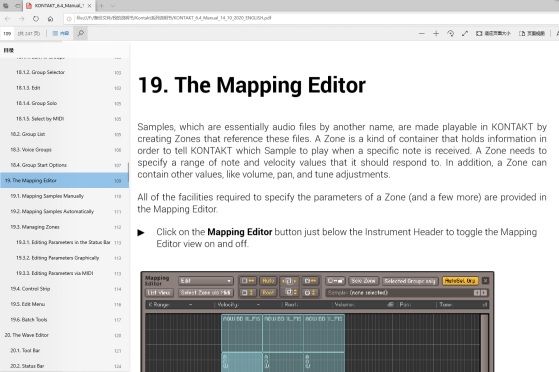559x372 pixels.
Task: Refresh the current page
Action: (x=36, y=19)
